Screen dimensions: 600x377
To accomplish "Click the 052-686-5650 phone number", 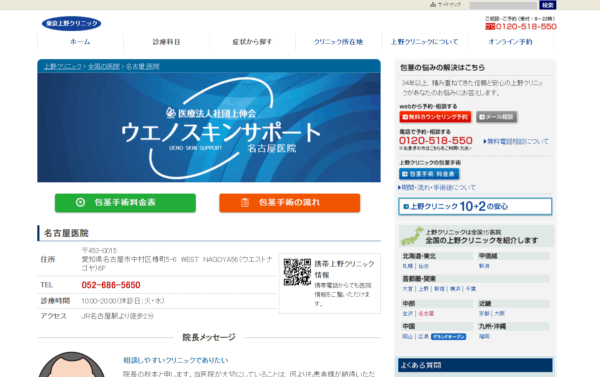I will tap(111, 285).
